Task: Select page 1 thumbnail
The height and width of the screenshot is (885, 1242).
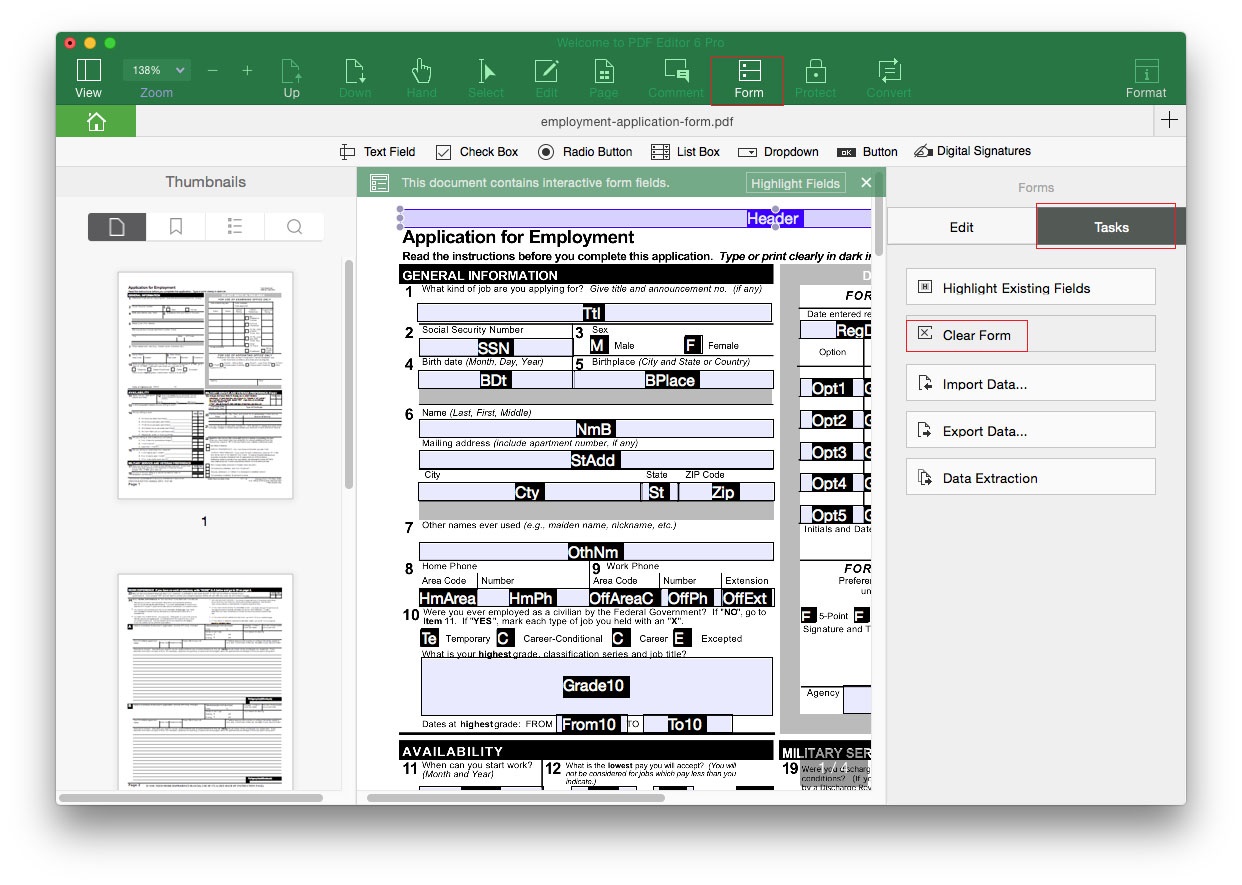Action: click(x=205, y=385)
